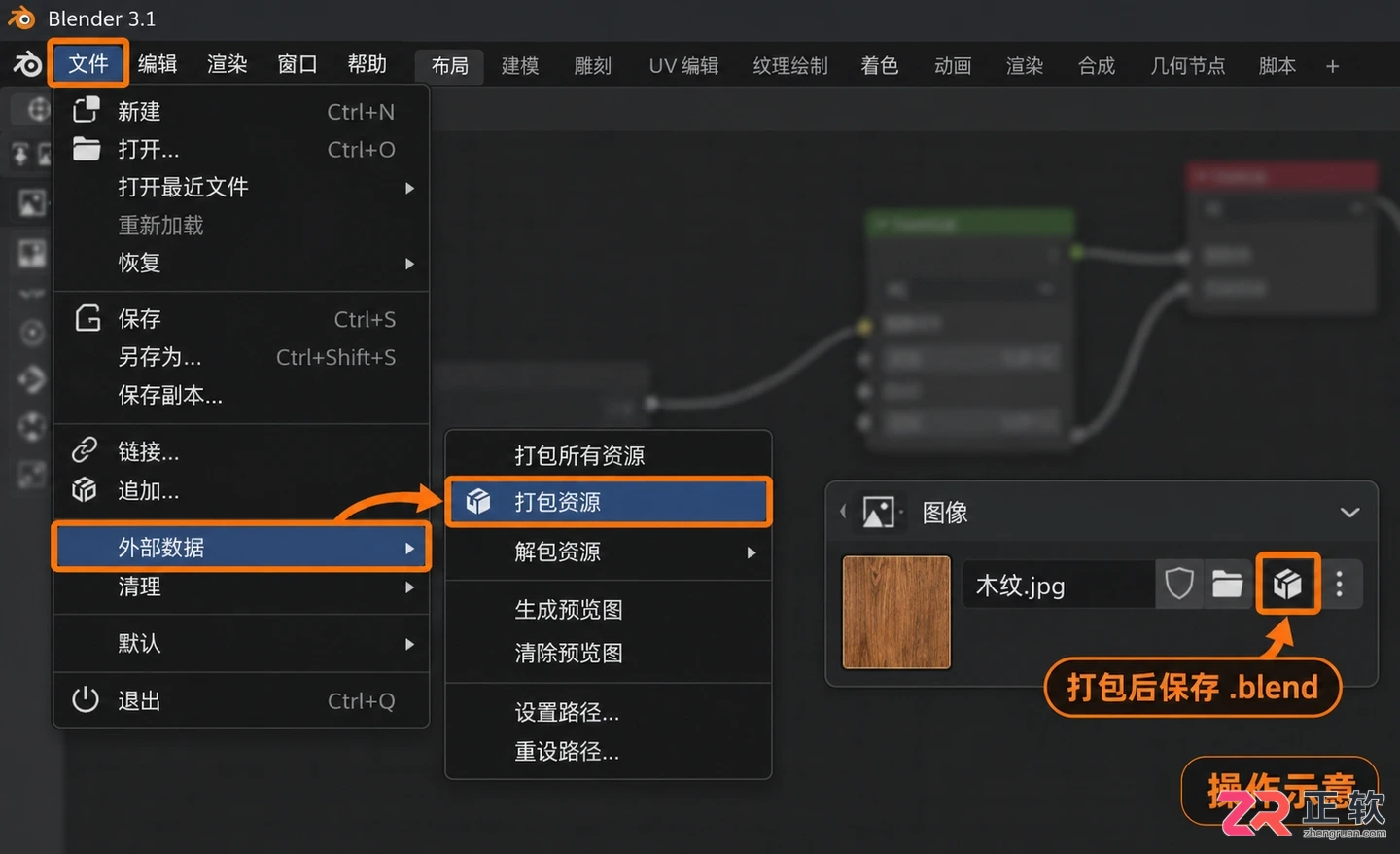This screenshot has height=854, width=1400.
Task: Expand the 默认 submenu
Action: [x=241, y=643]
